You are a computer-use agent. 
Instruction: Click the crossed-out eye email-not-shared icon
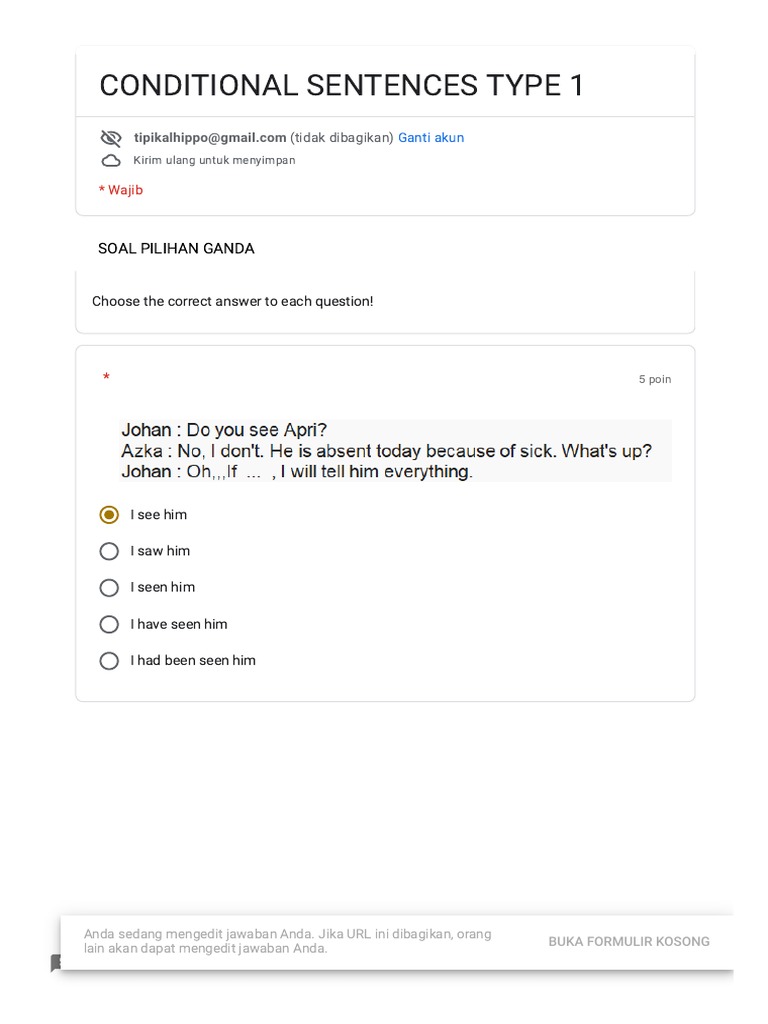pos(111,138)
